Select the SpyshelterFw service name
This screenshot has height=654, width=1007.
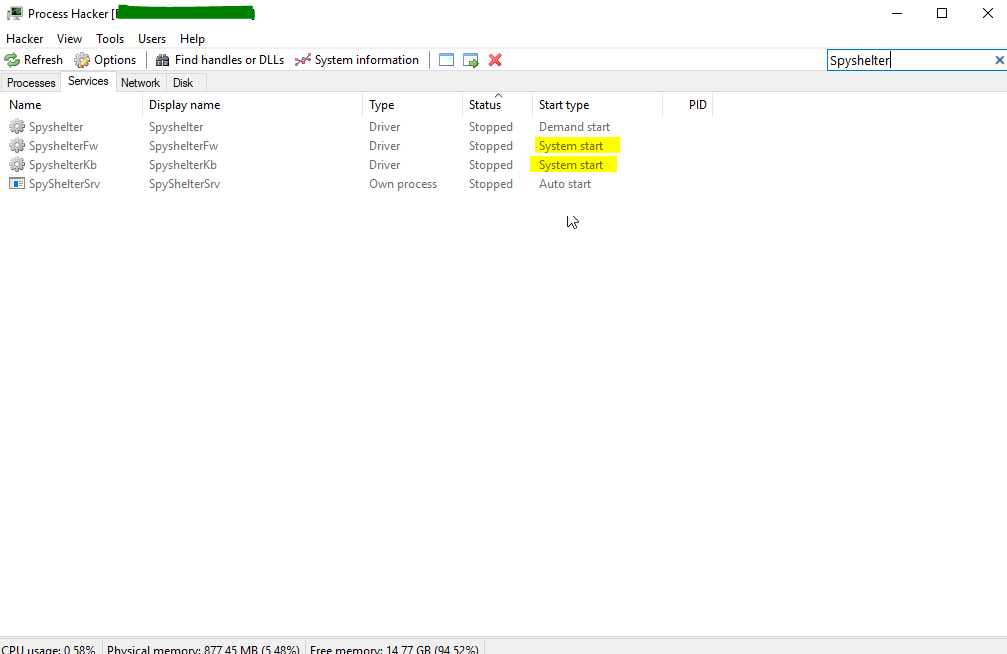point(63,146)
